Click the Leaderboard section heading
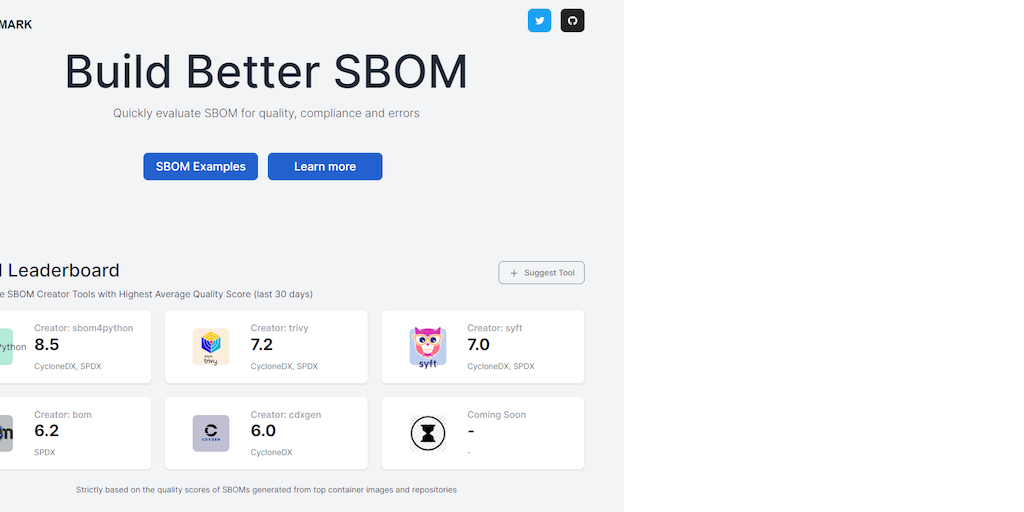Image resolution: width=1024 pixels, height=512 pixels. click(x=60, y=270)
